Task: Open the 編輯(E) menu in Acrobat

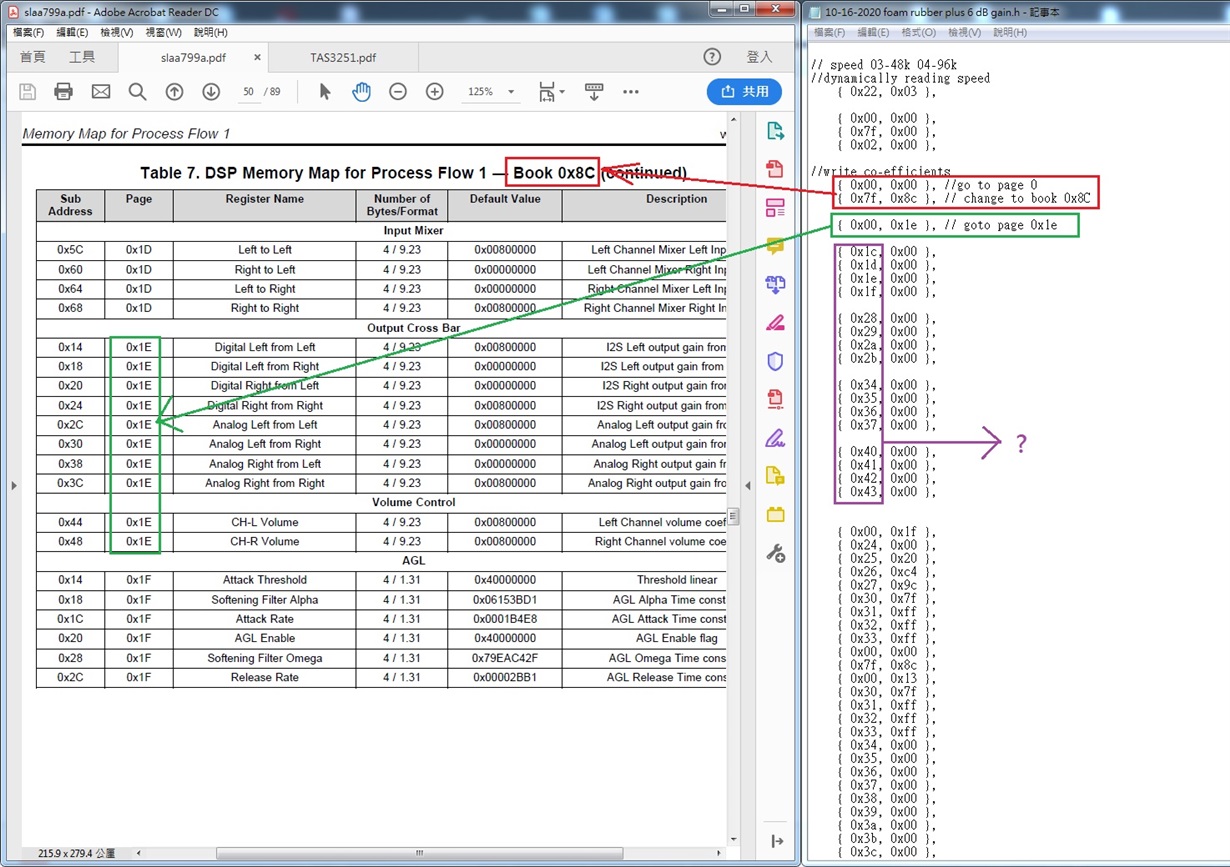Action: (72, 33)
